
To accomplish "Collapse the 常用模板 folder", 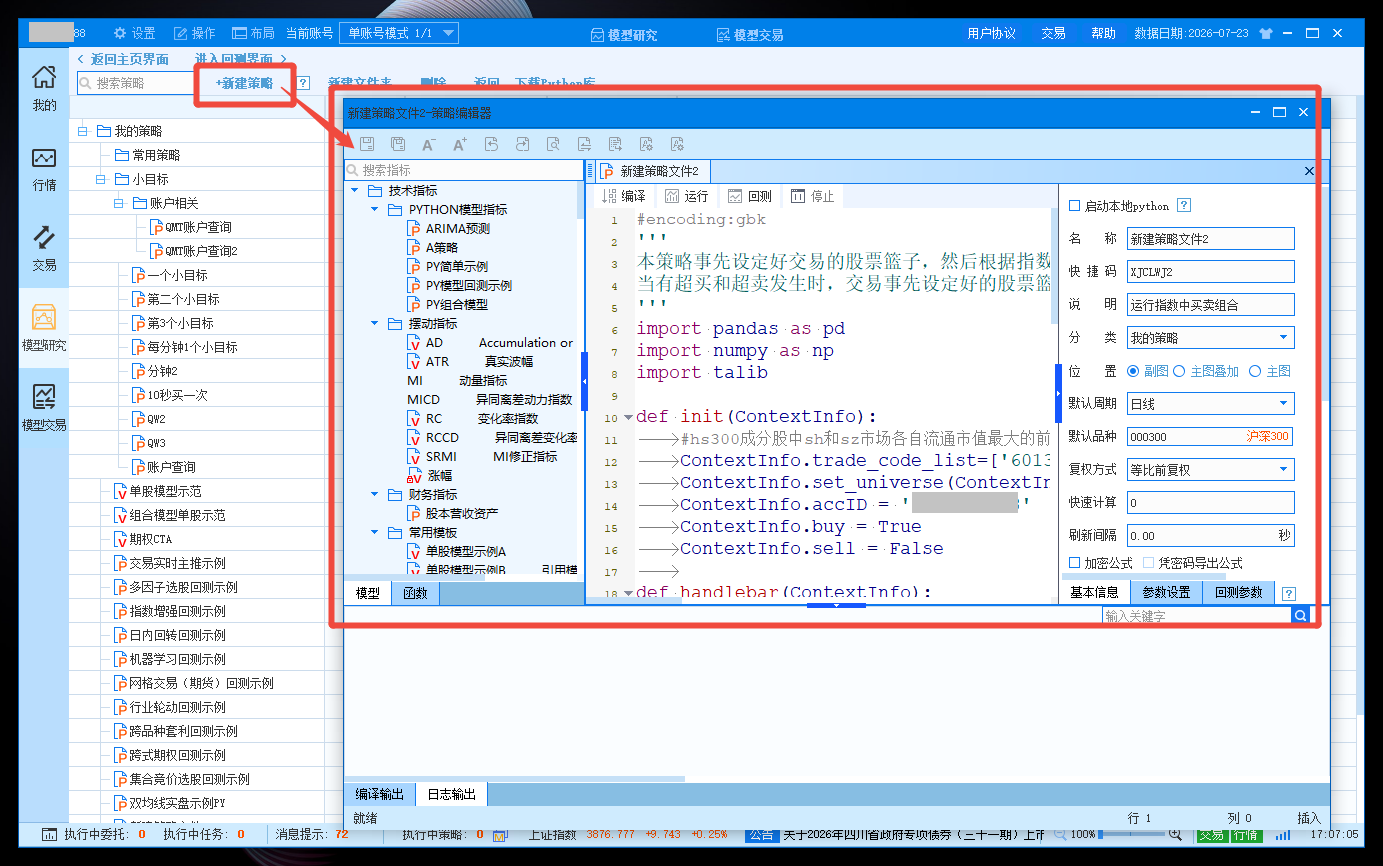I will (x=374, y=532).
